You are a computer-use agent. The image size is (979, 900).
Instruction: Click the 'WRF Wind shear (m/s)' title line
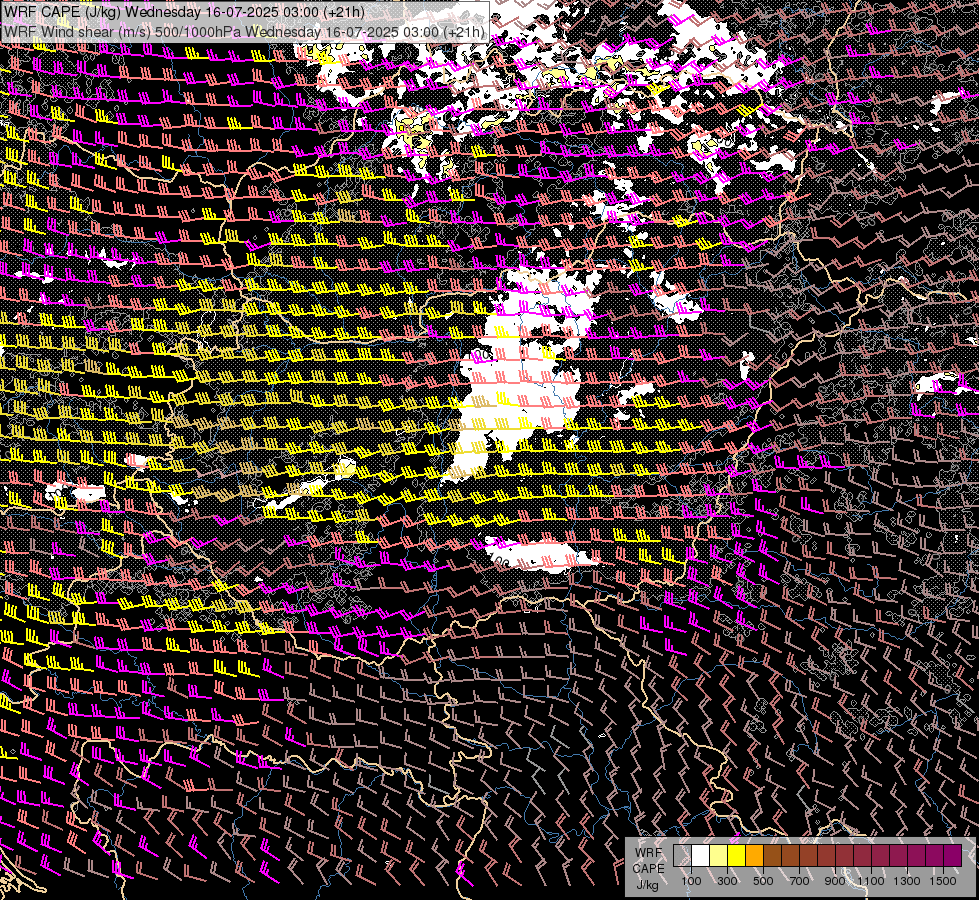coord(244,31)
